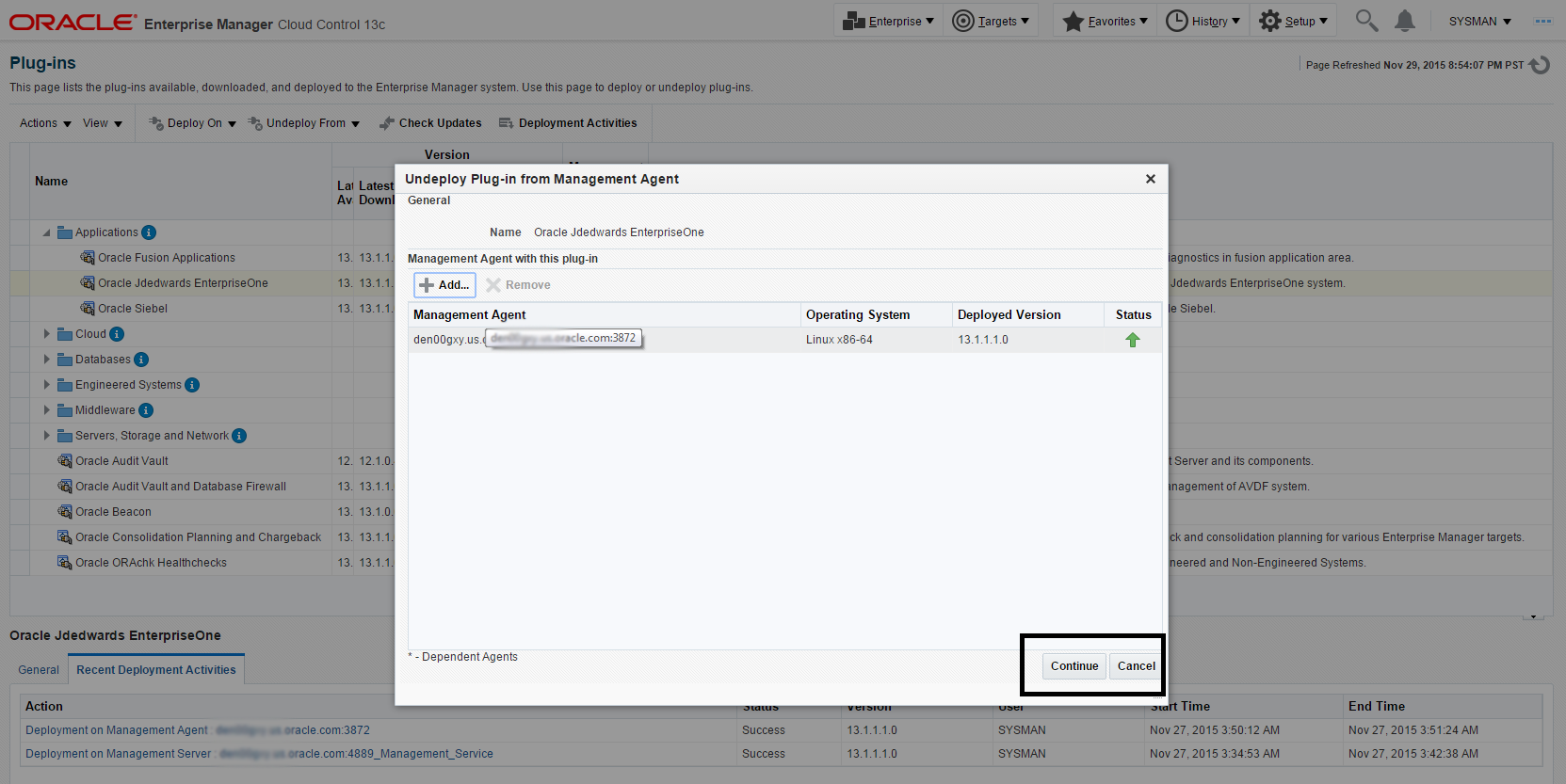1566x784 pixels.
Task: Click the Oracle Jdedwards EnterpriseOne plug-in icon
Action: click(88, 283)
